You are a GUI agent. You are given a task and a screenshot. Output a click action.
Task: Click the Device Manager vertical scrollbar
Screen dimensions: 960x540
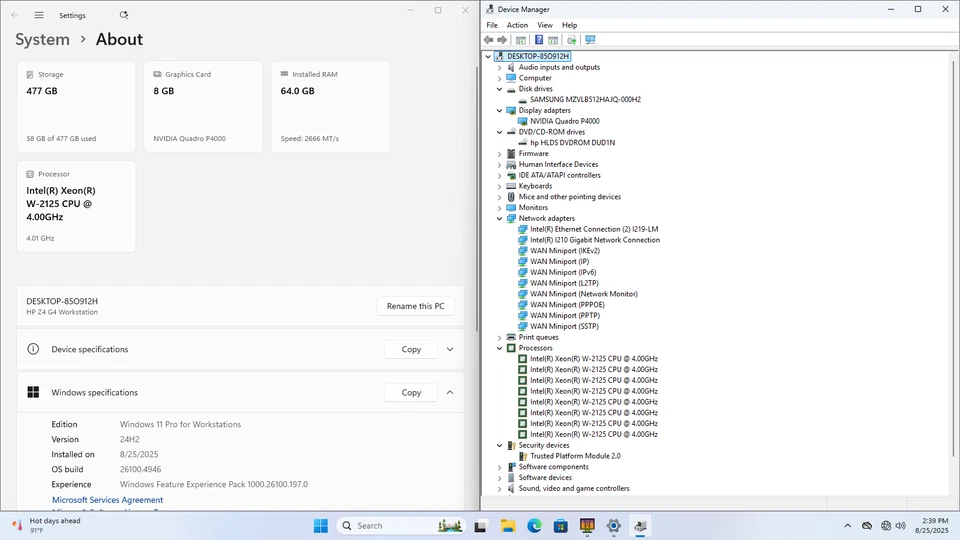[953, 257]
